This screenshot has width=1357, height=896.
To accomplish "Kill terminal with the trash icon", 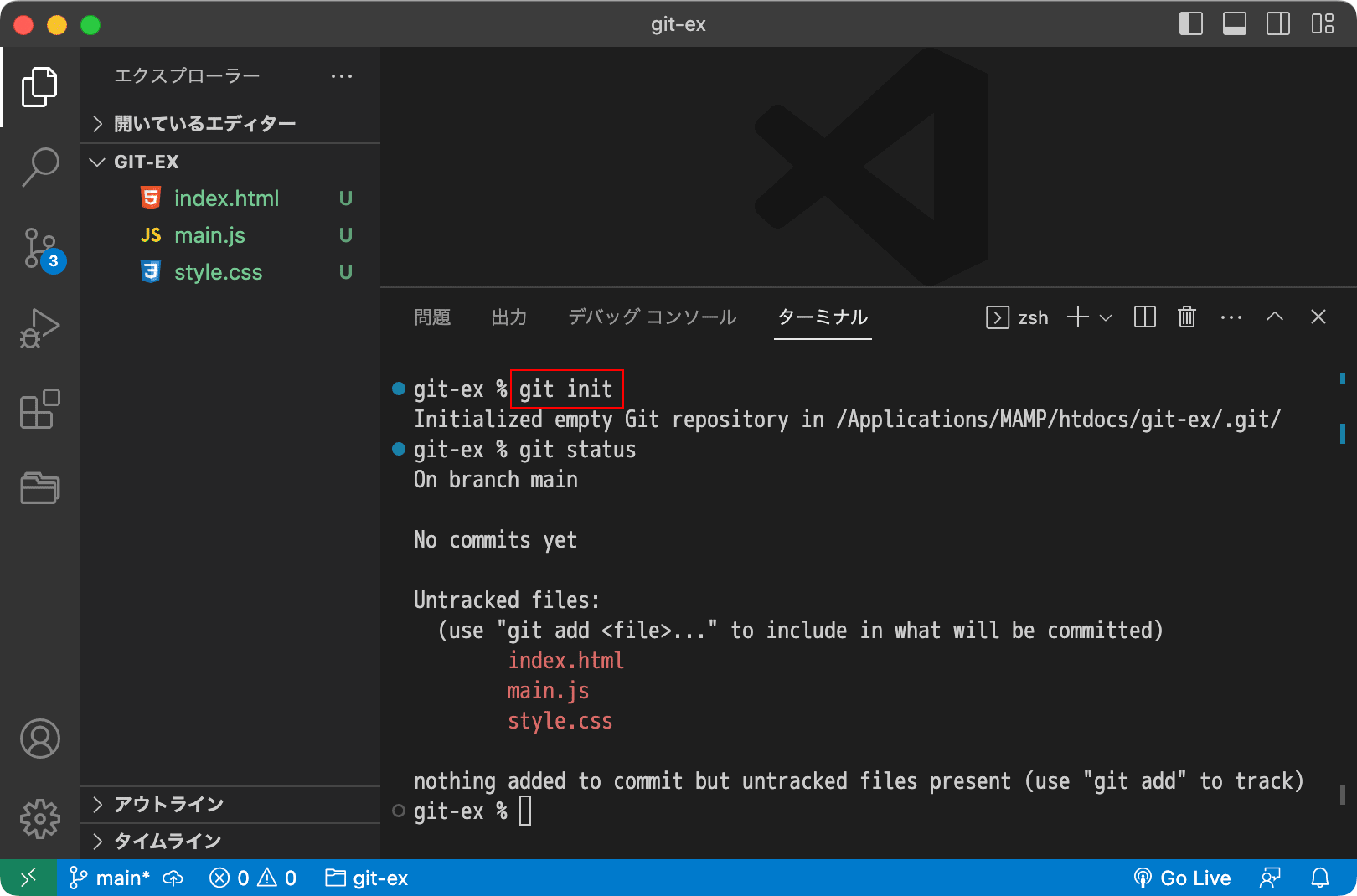I will [x=1186, y=317].
